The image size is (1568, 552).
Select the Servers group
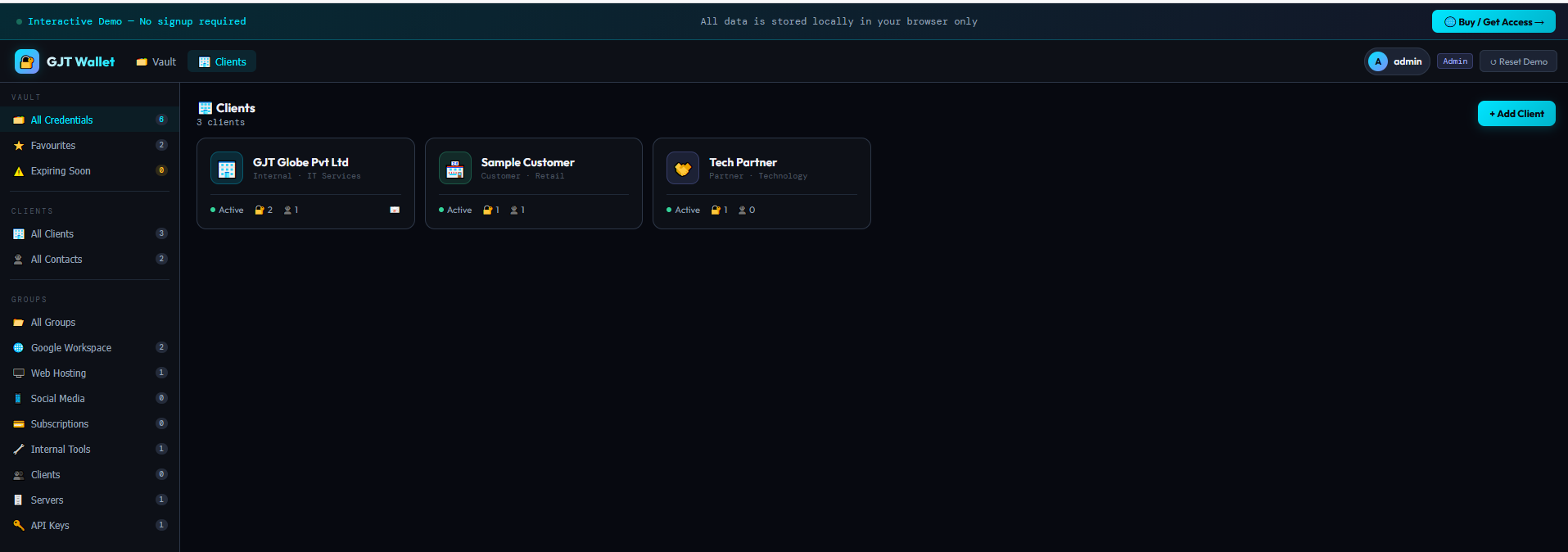[89, 500]
